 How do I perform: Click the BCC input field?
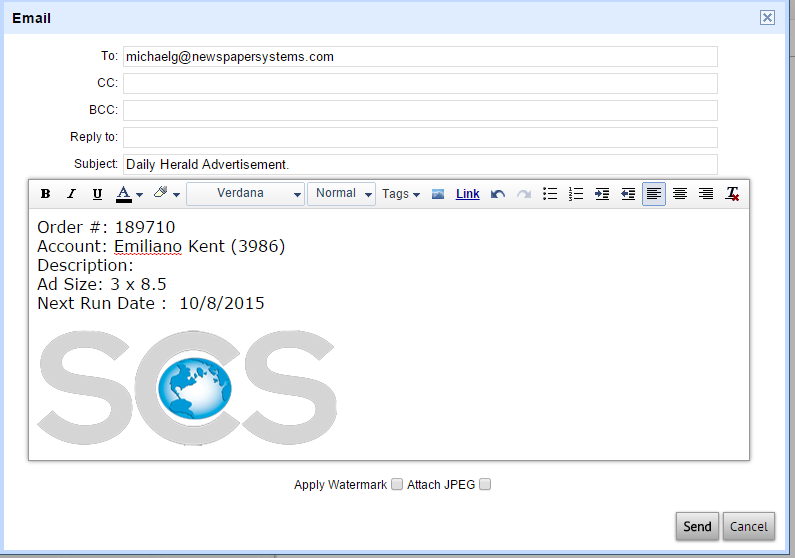point(420,110)
